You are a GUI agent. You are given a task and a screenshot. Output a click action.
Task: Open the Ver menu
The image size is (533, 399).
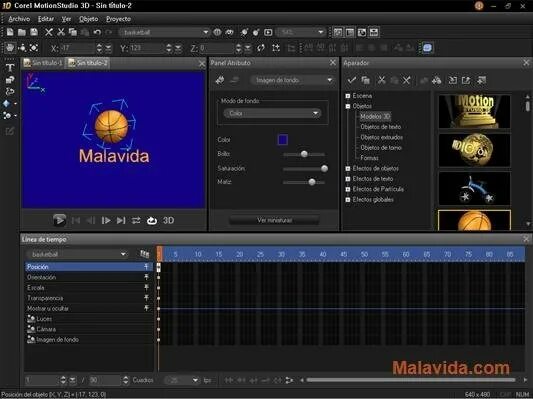66,19
